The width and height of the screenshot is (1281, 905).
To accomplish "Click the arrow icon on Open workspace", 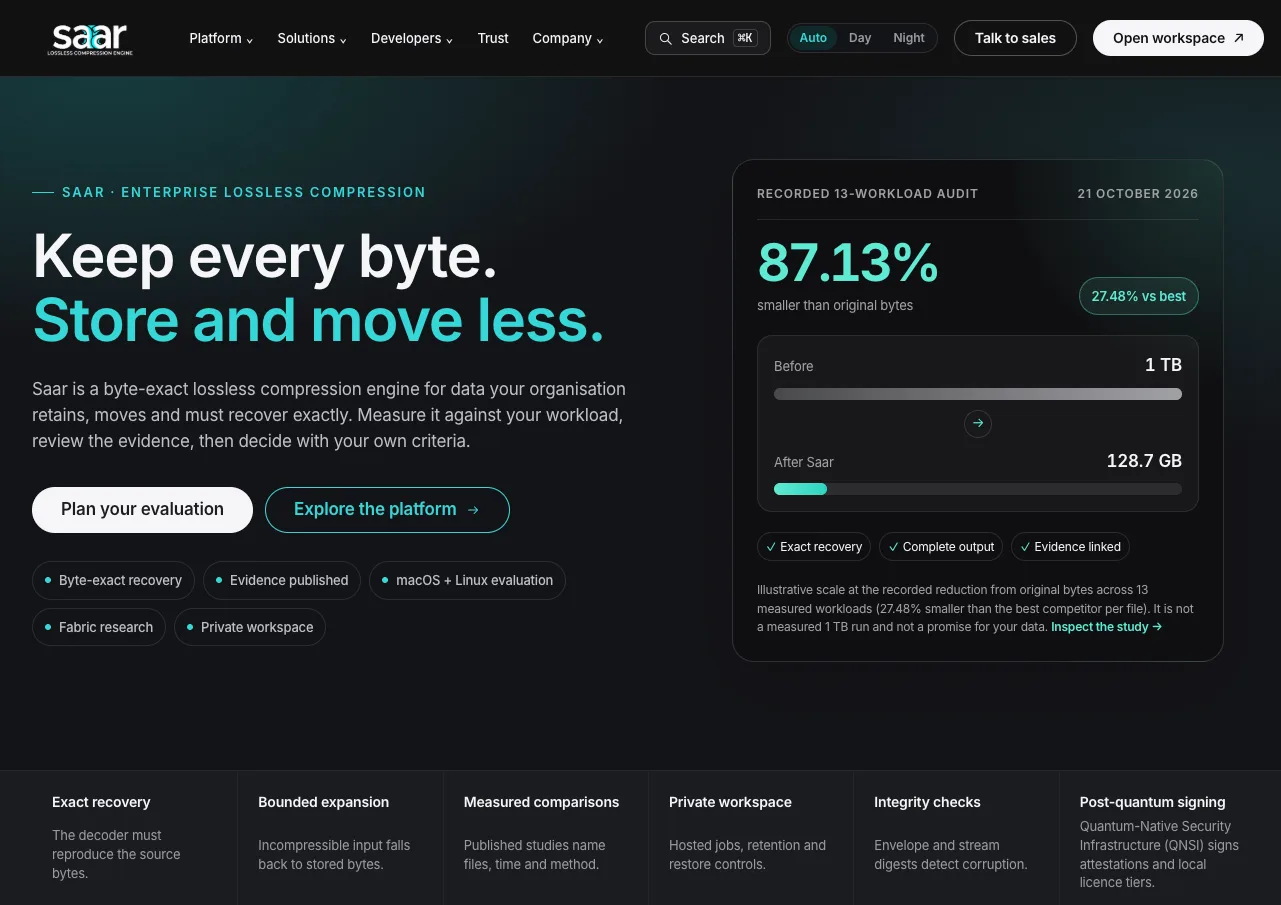I will [1239, 38].
